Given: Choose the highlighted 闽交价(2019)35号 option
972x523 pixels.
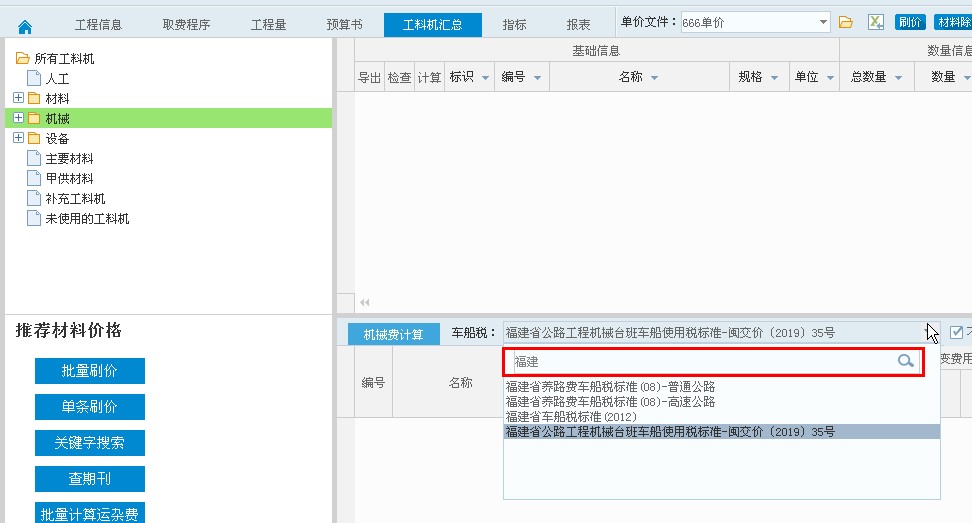Looking at the screenshot, I should [x=722, y=431].
